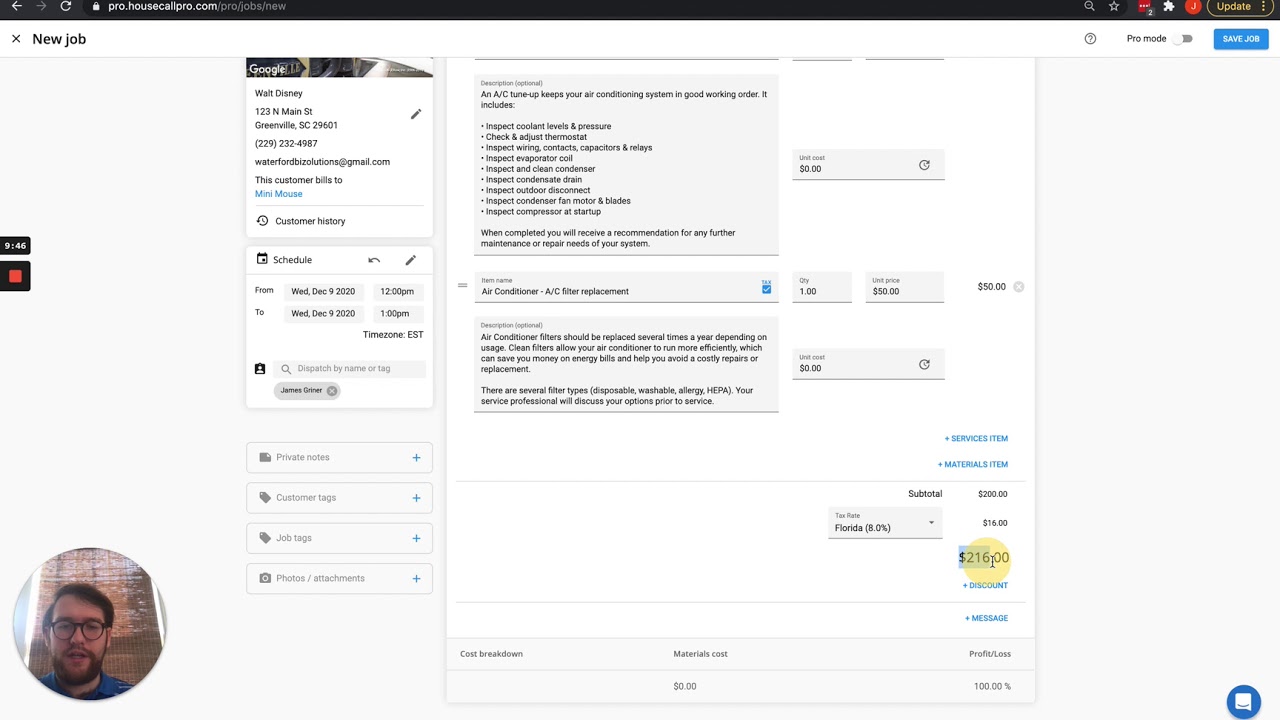
Task: Toggle tax checkbox for A/C filter replacement
Action: point(766,289)
